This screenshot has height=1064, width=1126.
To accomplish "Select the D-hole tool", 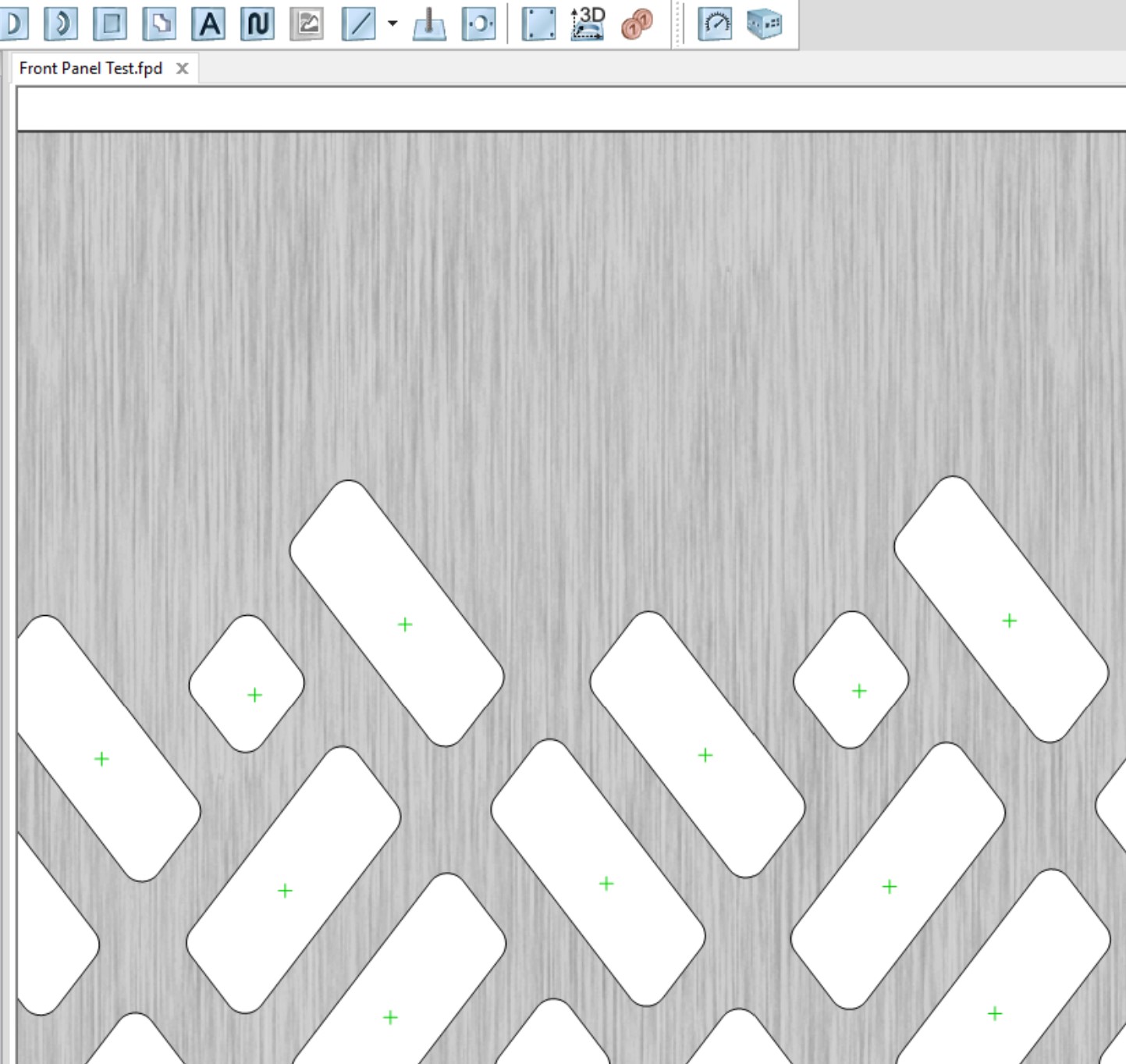I will 13,23.
